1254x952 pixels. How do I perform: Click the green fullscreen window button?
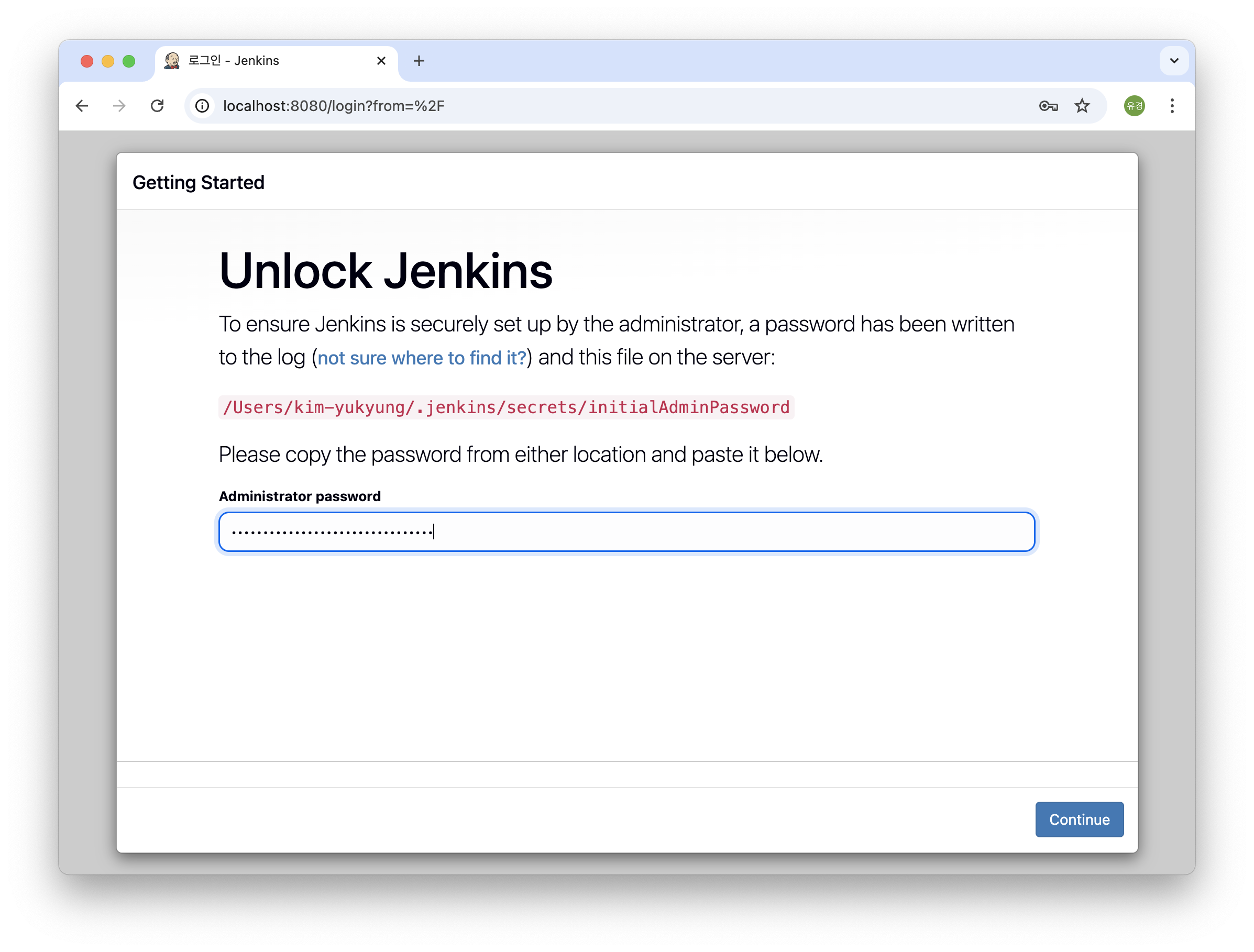coord(129,61)
